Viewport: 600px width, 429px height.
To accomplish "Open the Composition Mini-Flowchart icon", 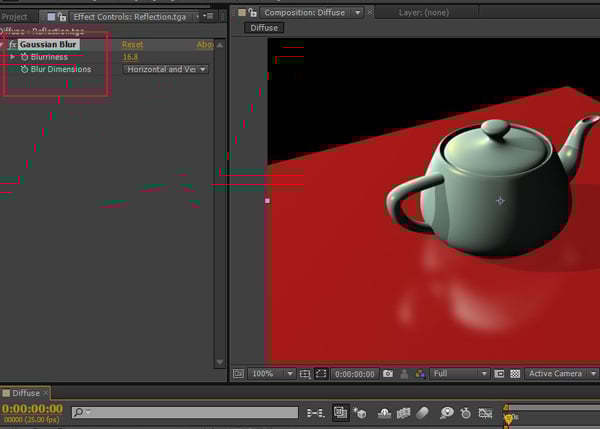I will pos(315,413).
